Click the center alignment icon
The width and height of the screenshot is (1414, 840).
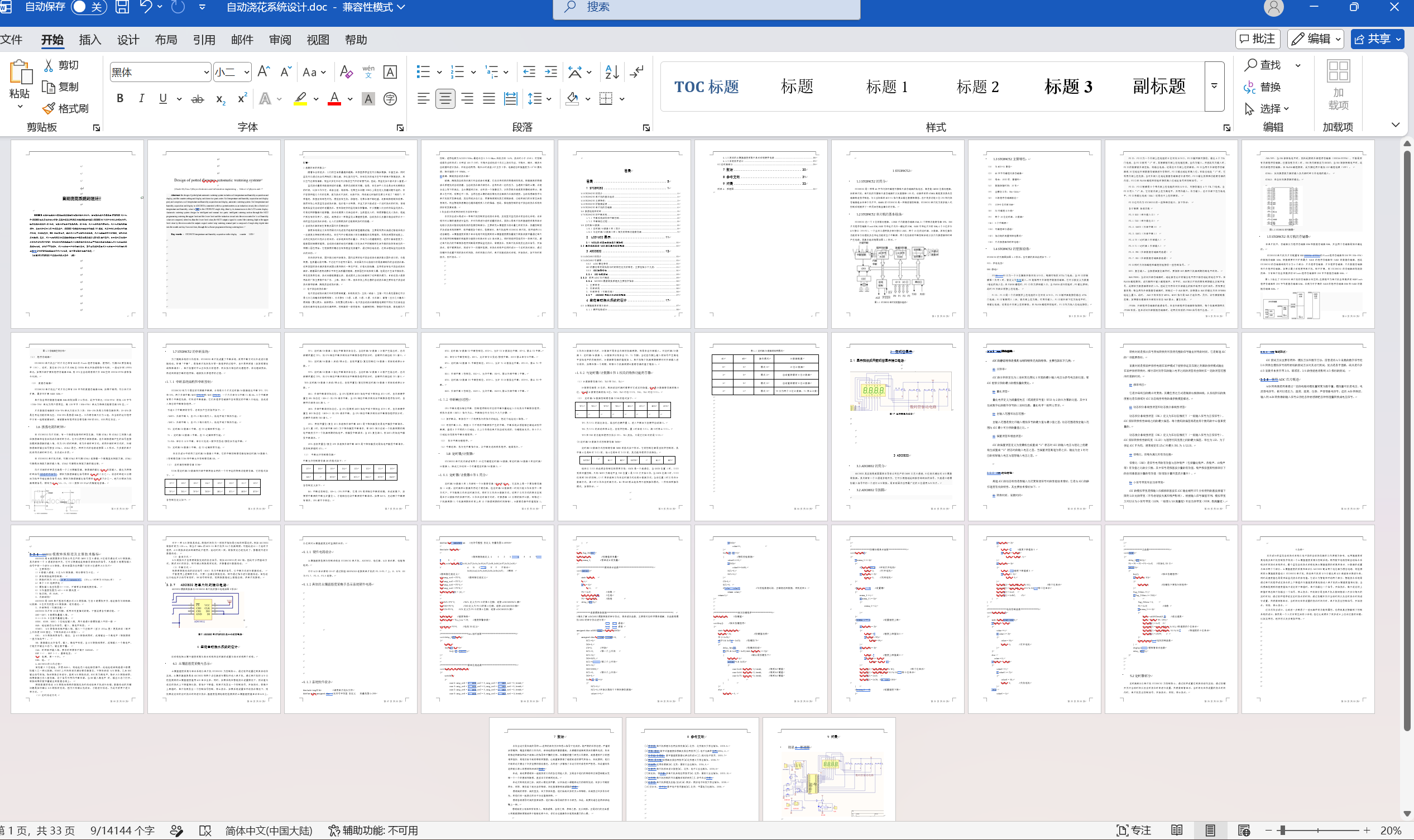click(x=445, y=99)
